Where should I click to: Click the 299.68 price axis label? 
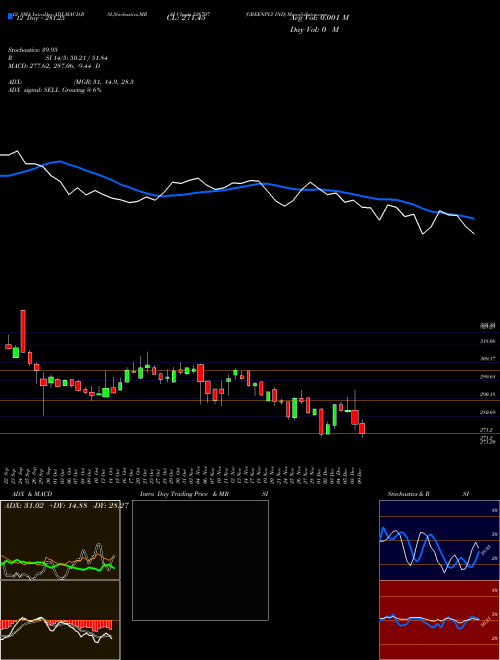[x=487, y=377]
